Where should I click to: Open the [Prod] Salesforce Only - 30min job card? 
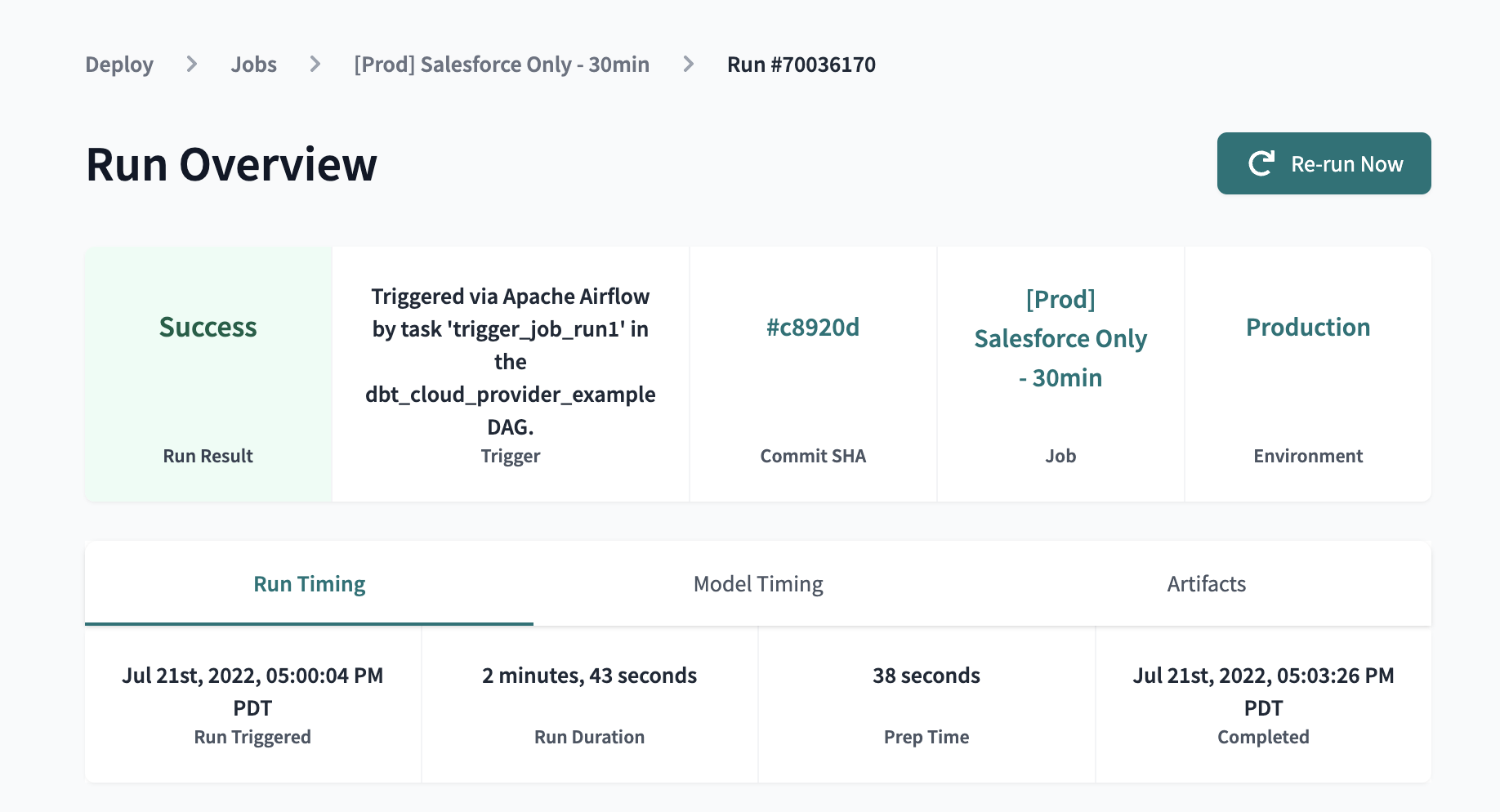click(x=1060, y=338)
